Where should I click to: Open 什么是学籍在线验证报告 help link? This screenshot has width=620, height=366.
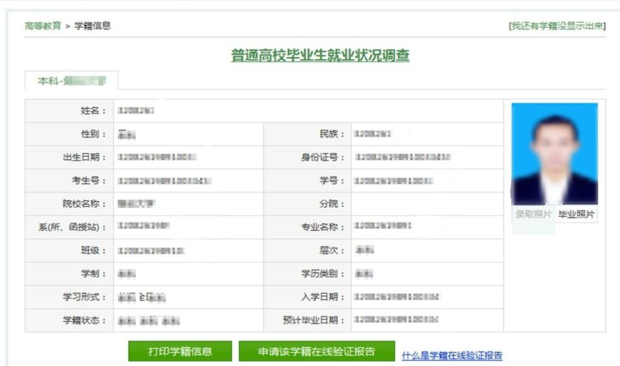click(452, 356)
